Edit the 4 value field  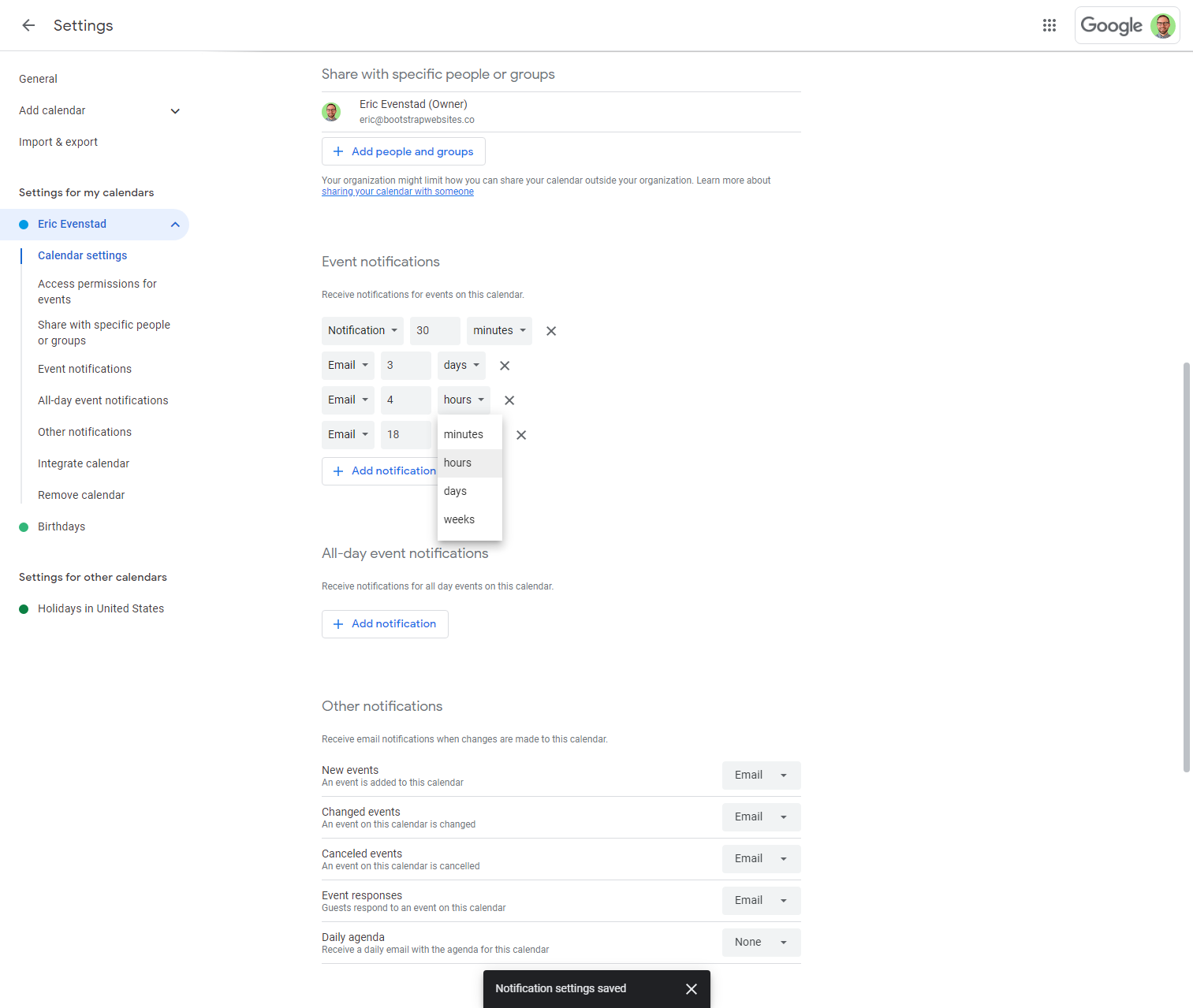[406, 400]
